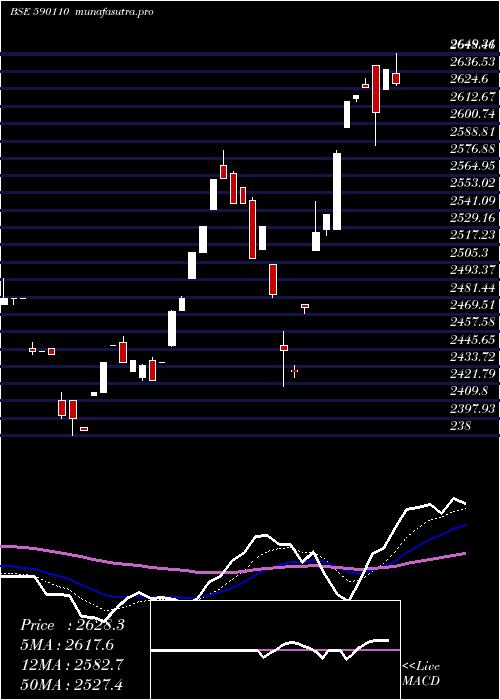Click the 2517.23 price level label

coord(472,236)
